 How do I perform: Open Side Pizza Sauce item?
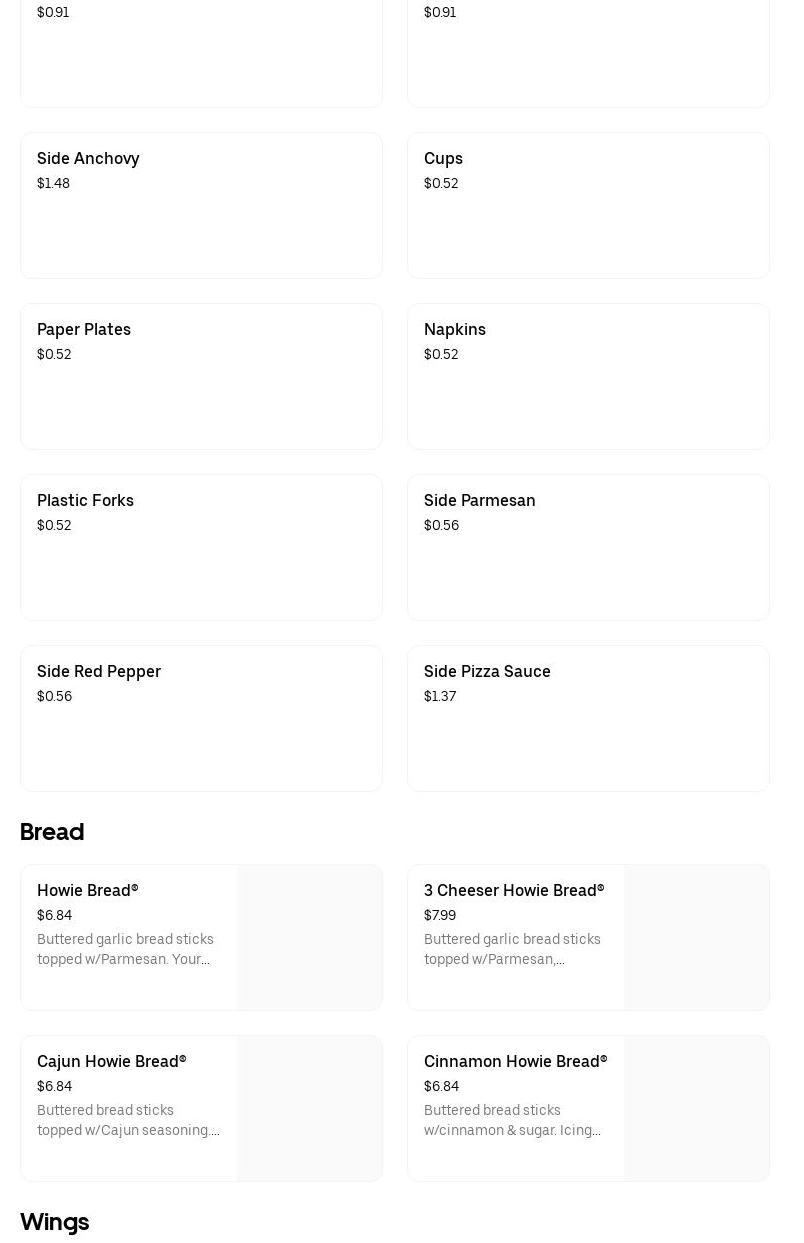(588, 718)
